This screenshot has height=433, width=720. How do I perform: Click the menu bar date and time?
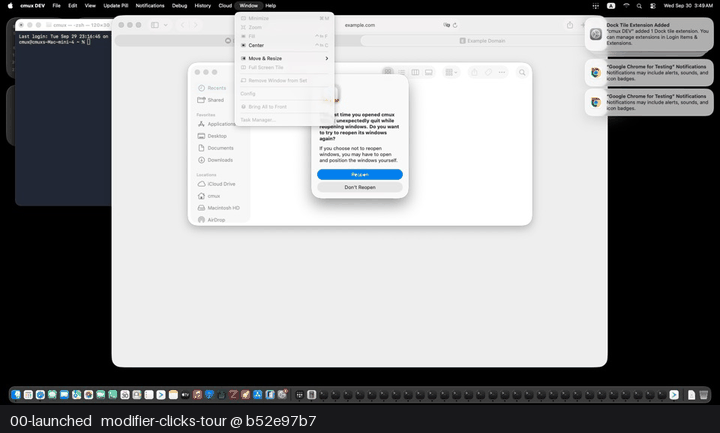[687, 6]
